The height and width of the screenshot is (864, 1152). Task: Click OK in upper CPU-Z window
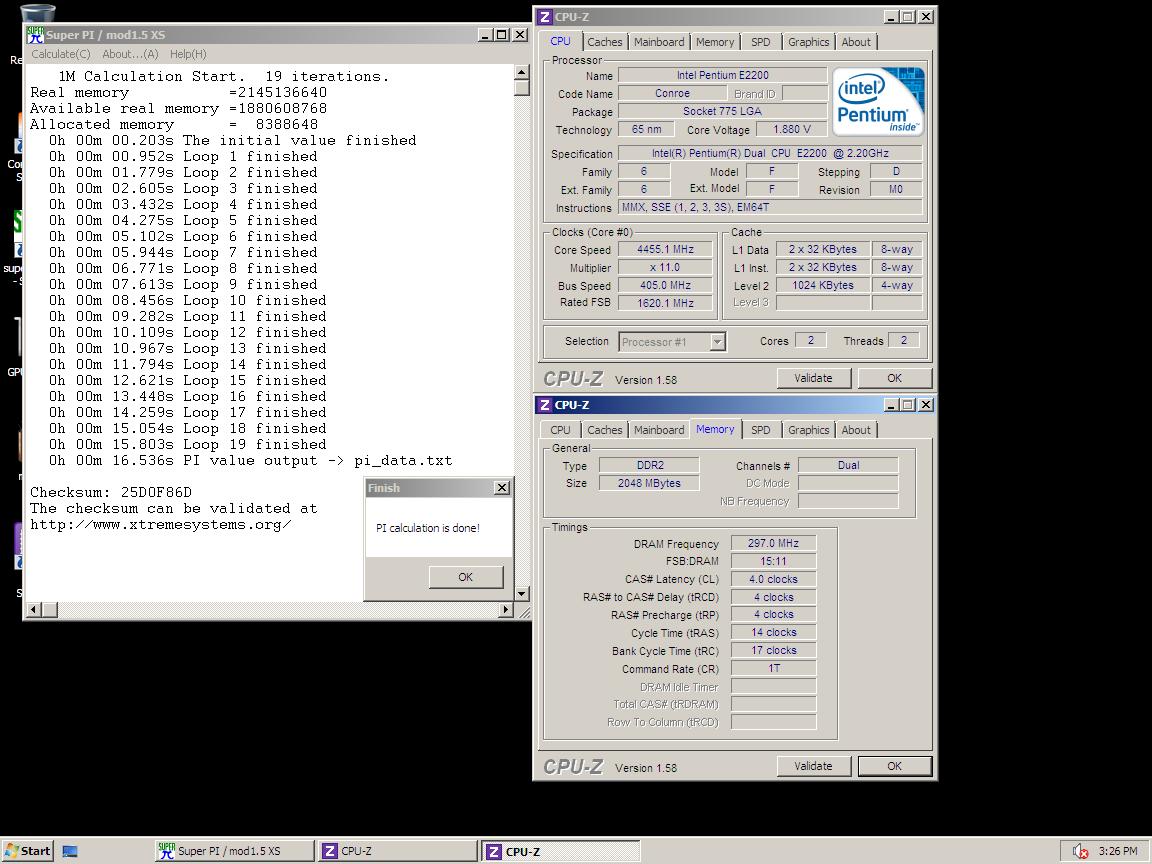click(894, 378)
